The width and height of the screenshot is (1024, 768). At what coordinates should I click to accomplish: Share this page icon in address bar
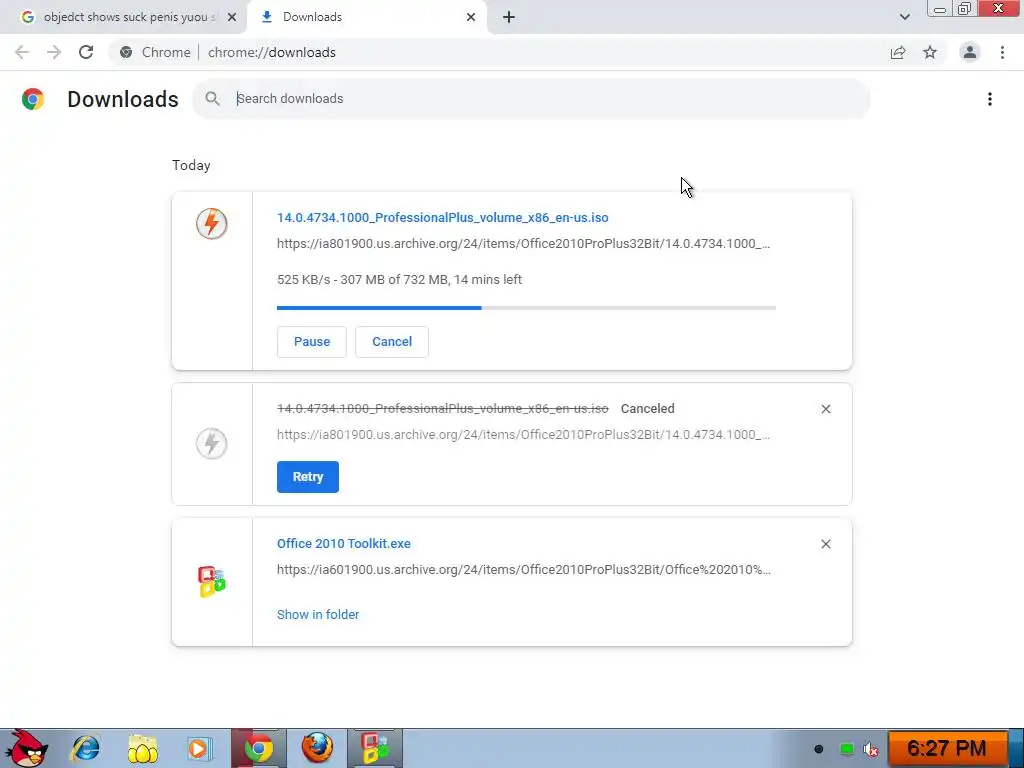click(x=898, y=52)
